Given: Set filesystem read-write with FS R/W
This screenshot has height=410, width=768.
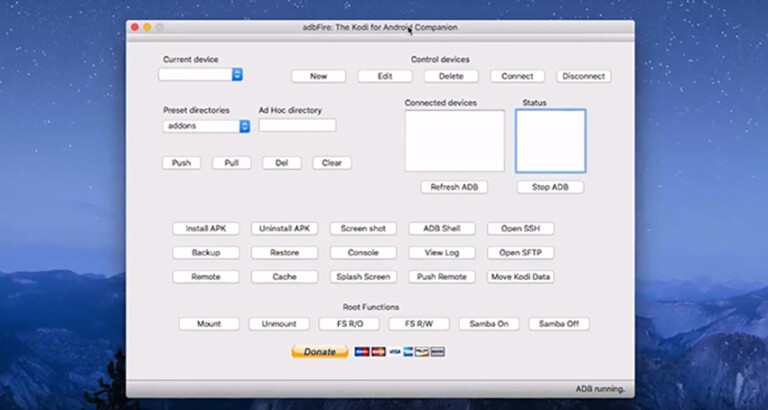Looking at the screenshot, I should (419, 324).
